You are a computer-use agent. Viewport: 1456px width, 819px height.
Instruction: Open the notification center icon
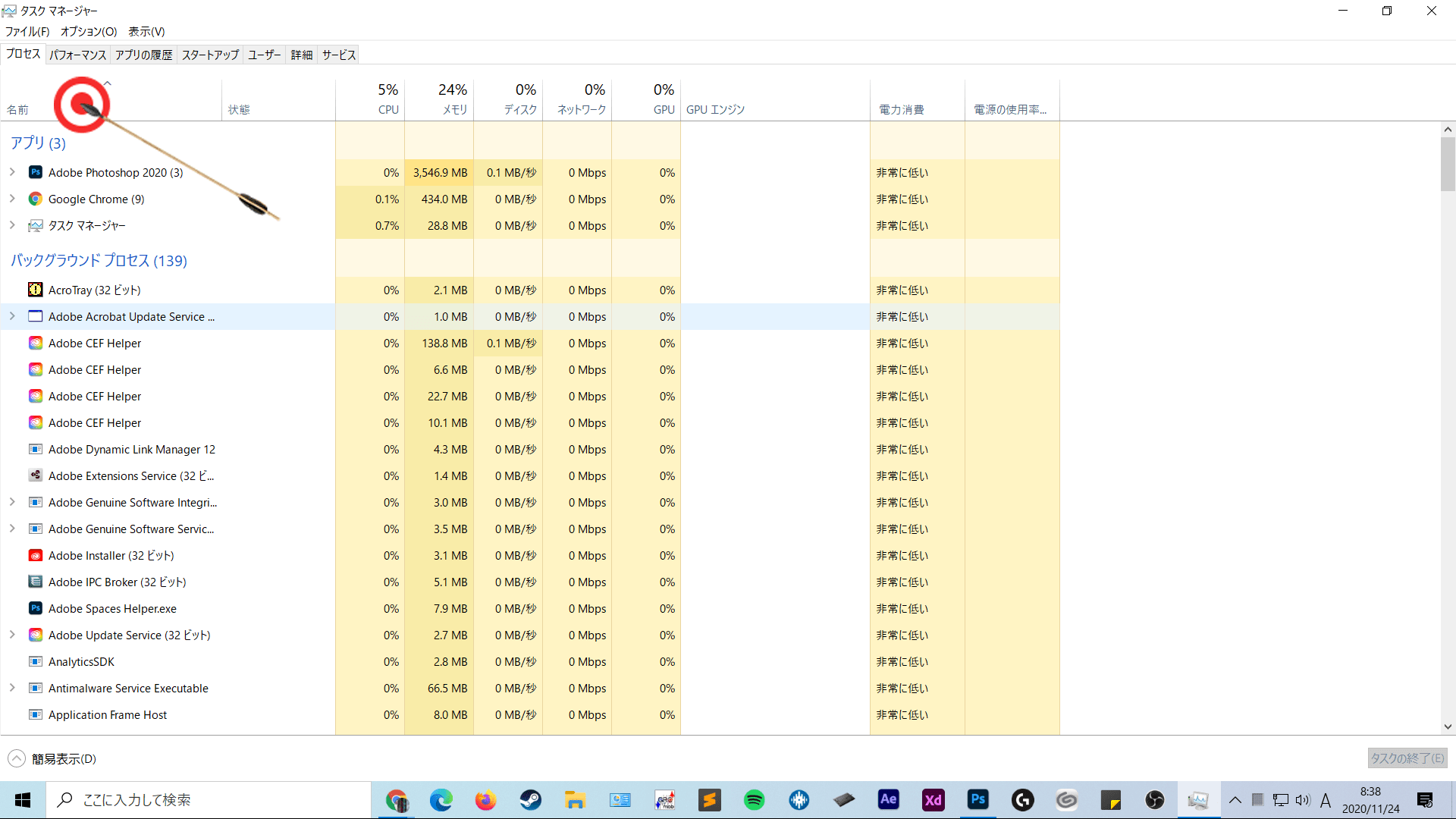pyautogui.click(x=1425, y=800)
